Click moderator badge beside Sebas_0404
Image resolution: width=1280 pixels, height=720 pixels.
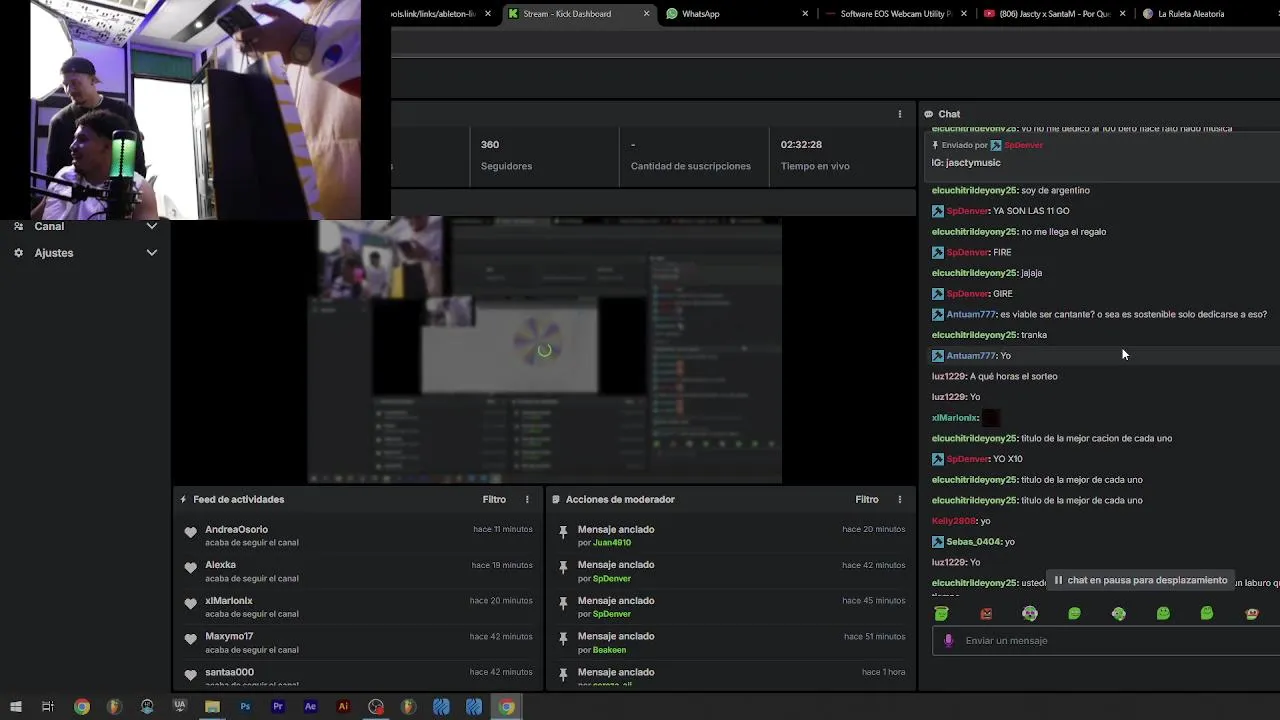[937, 542]
